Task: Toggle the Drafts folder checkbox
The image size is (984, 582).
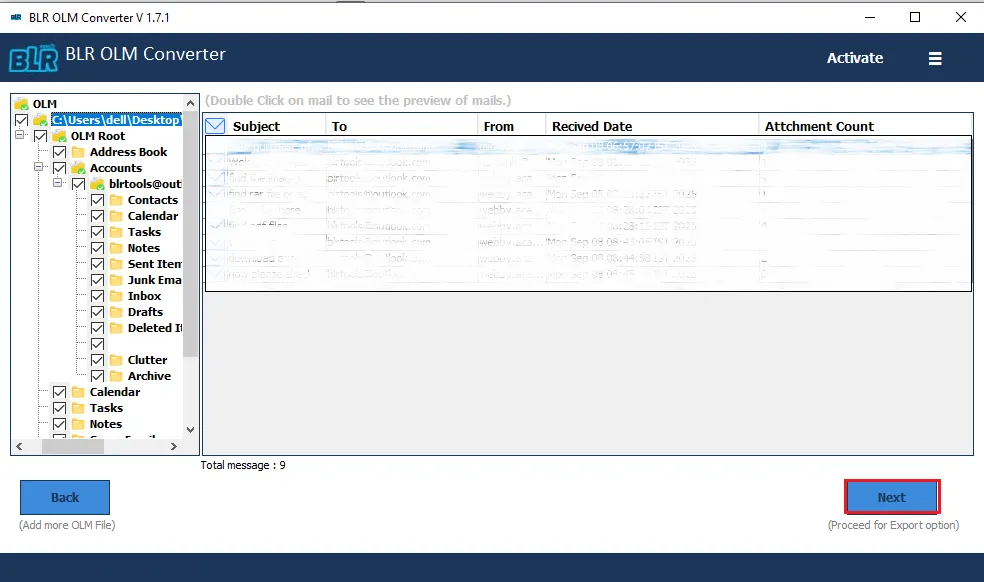Action: 98,312
